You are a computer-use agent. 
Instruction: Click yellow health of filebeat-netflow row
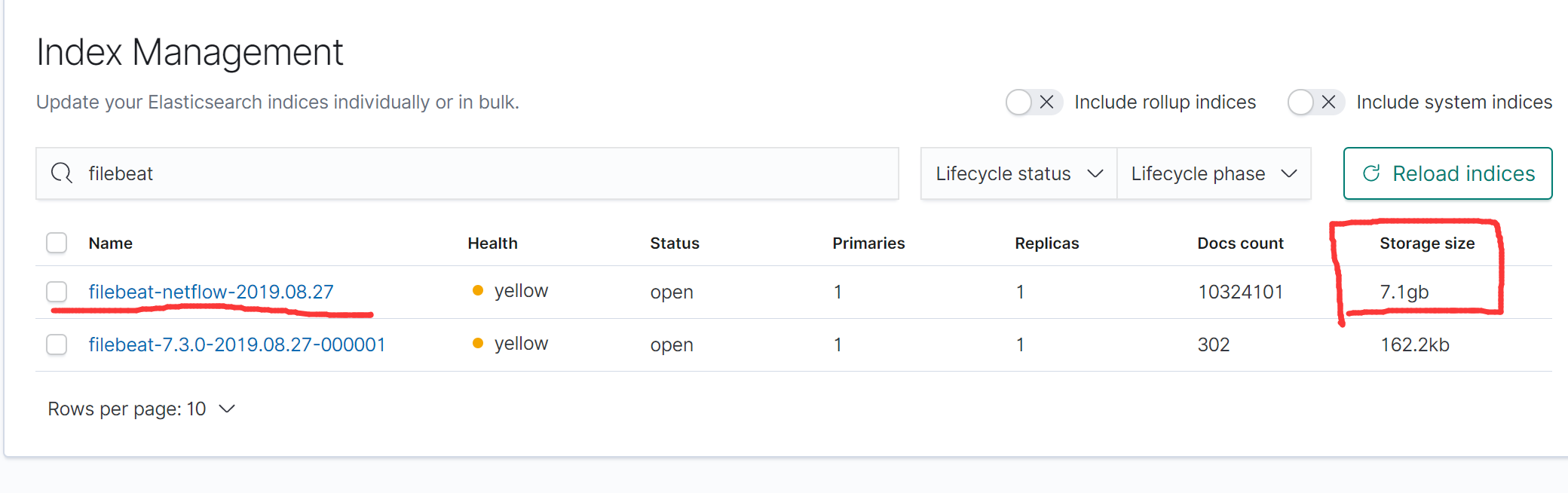click(x=510, y=291)
